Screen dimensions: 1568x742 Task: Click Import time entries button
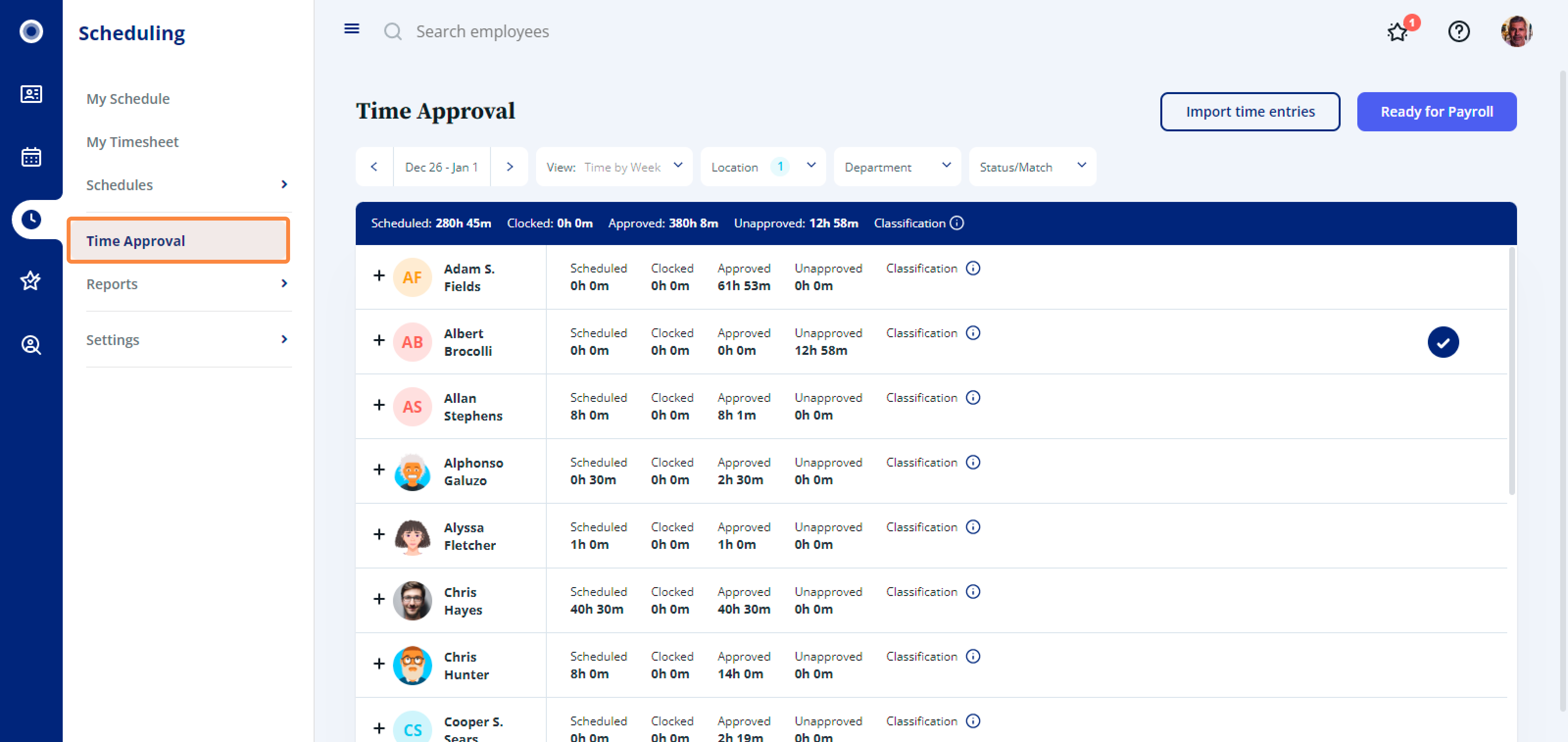1249,111
